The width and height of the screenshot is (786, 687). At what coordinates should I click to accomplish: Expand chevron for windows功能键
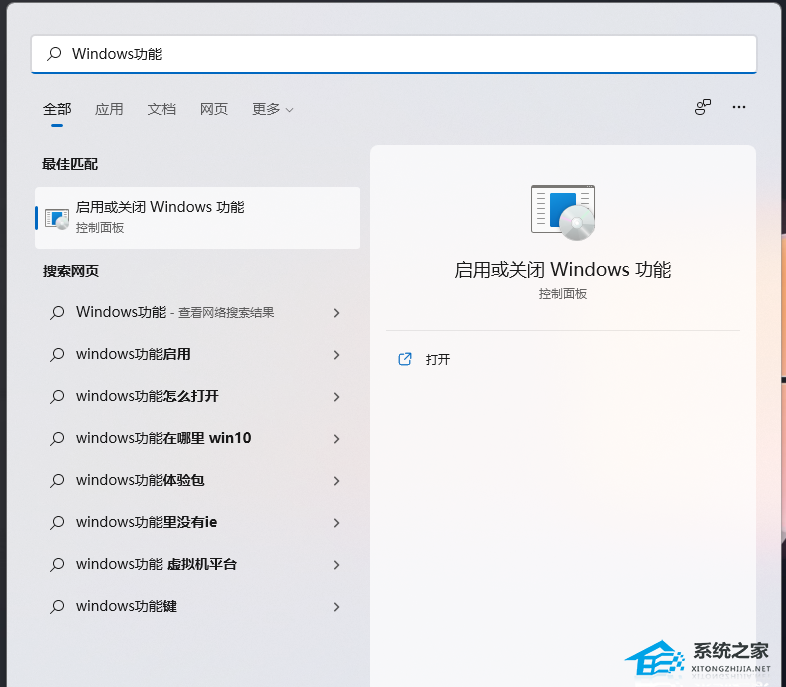(336, 607)
